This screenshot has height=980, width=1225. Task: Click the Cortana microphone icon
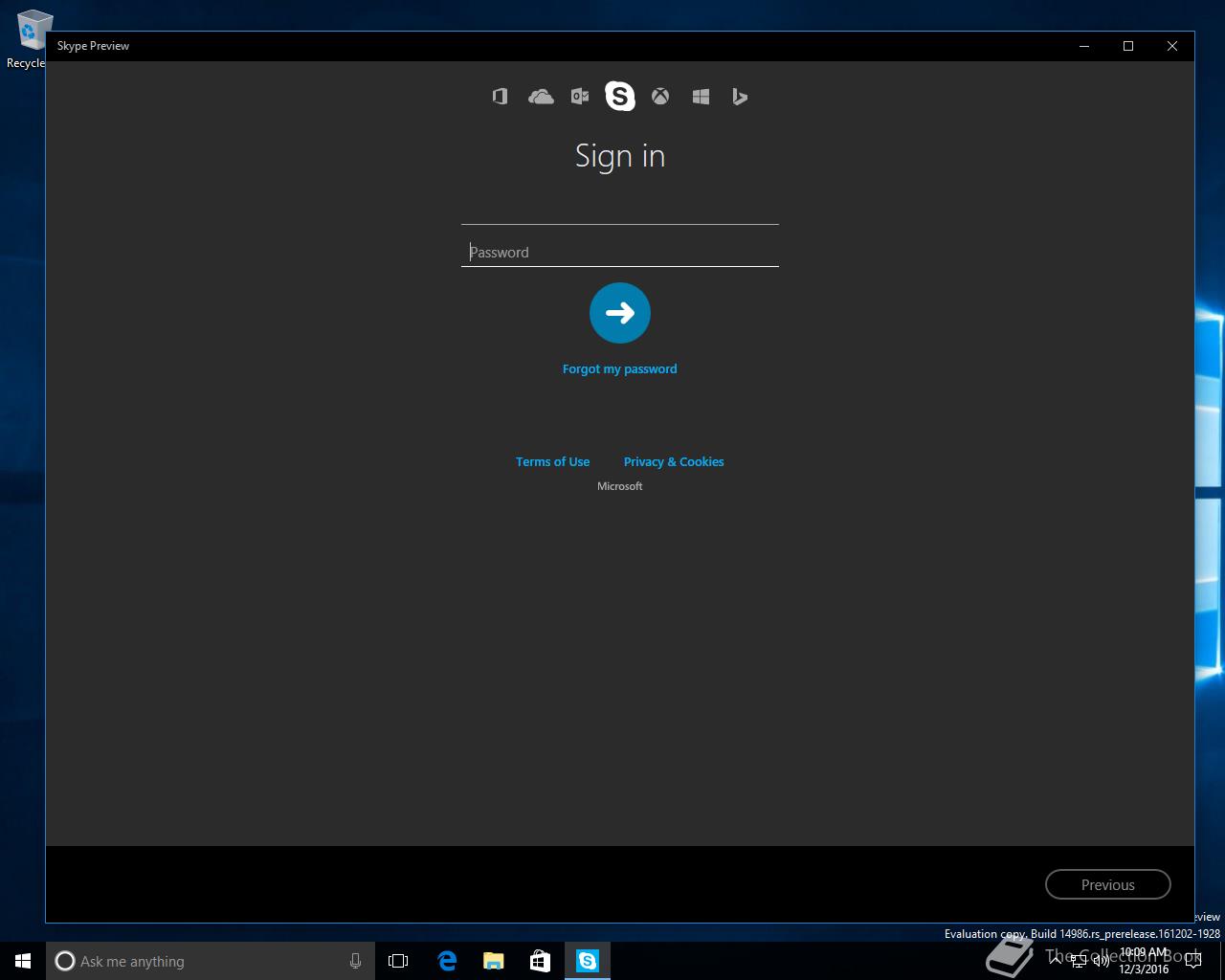tap(355, 961)
